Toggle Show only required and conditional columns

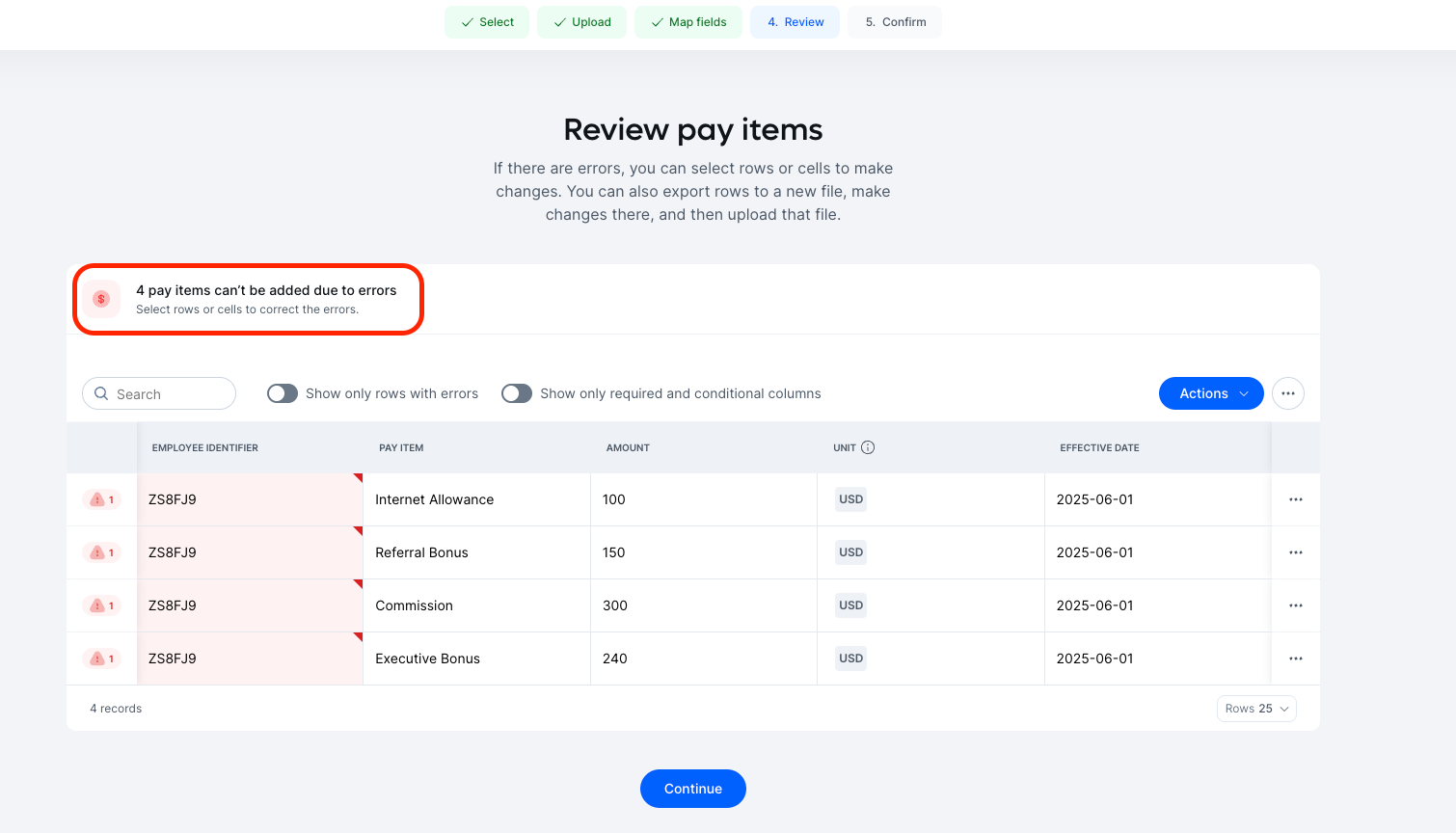click(x=517, y=393)
